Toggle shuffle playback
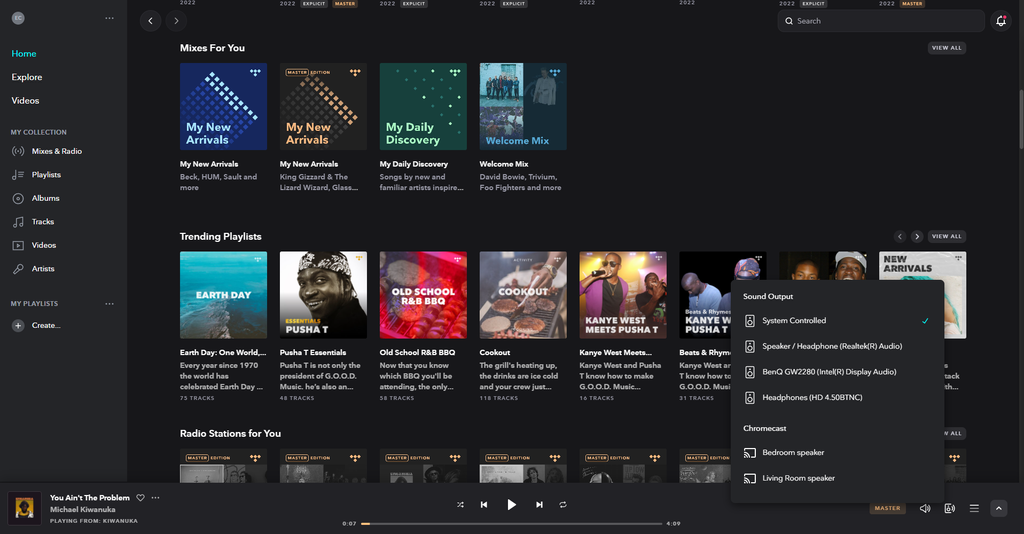Viewport: 1024px width, 534px height. (460, 505)
